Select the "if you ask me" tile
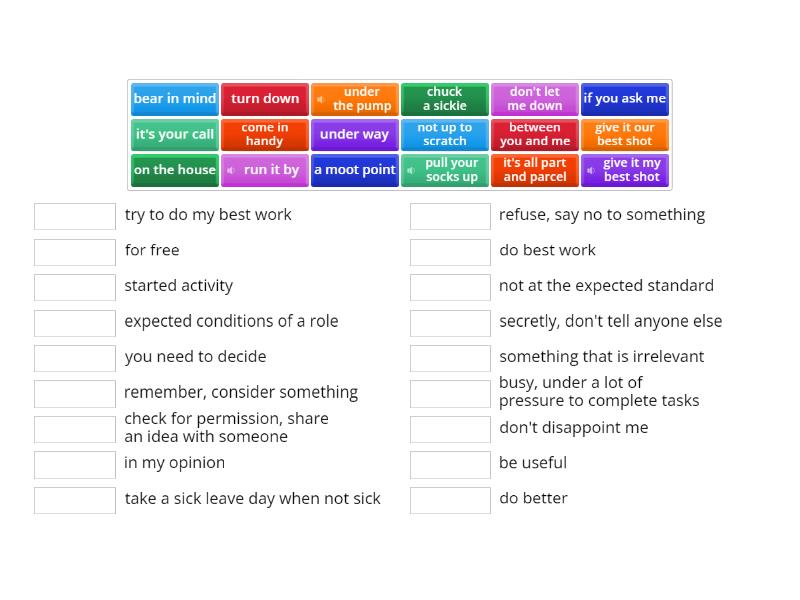This screenshot has width=800, height=600. click(x=625, y=99)
